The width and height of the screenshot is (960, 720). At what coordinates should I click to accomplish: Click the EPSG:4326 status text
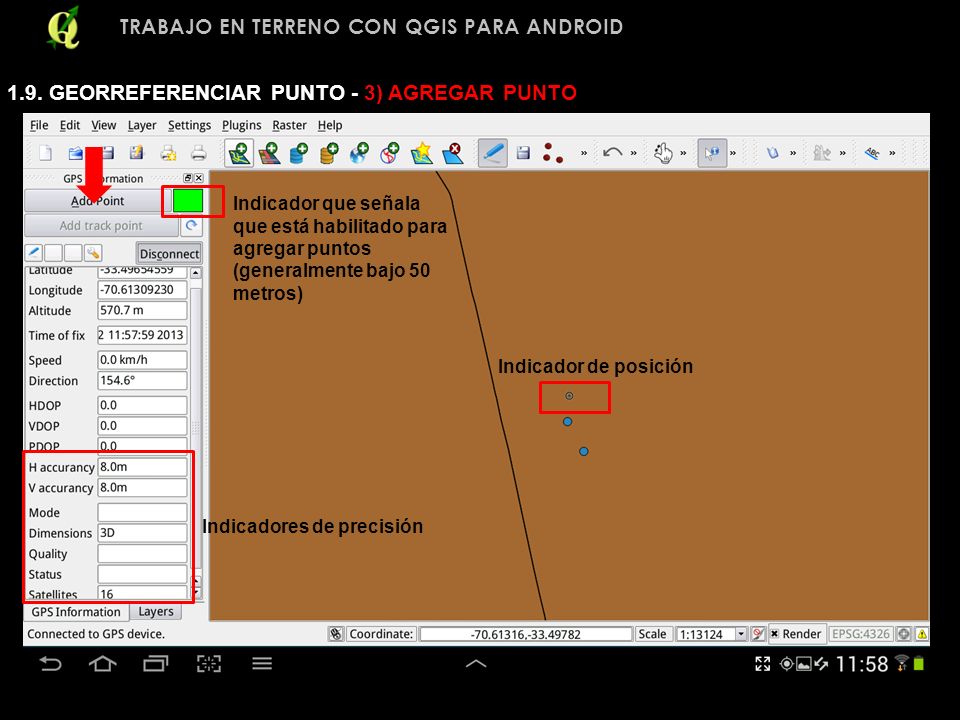point(860,634)
